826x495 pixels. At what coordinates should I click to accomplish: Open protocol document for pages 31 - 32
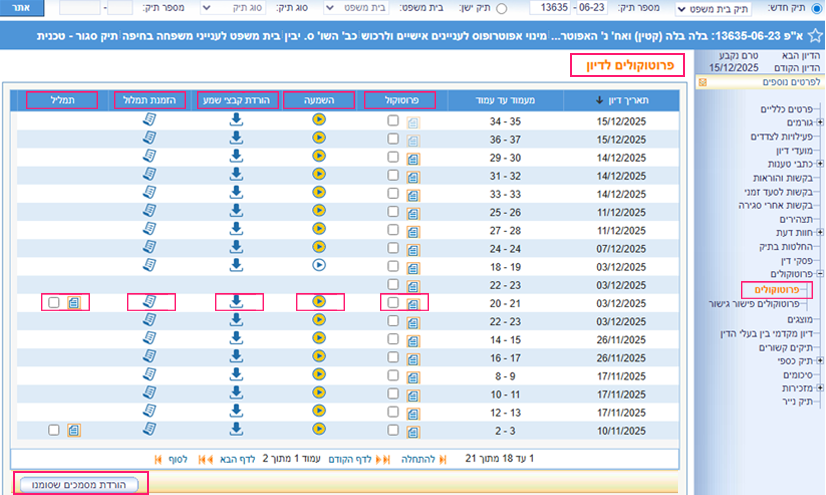(x=413, y=177)
